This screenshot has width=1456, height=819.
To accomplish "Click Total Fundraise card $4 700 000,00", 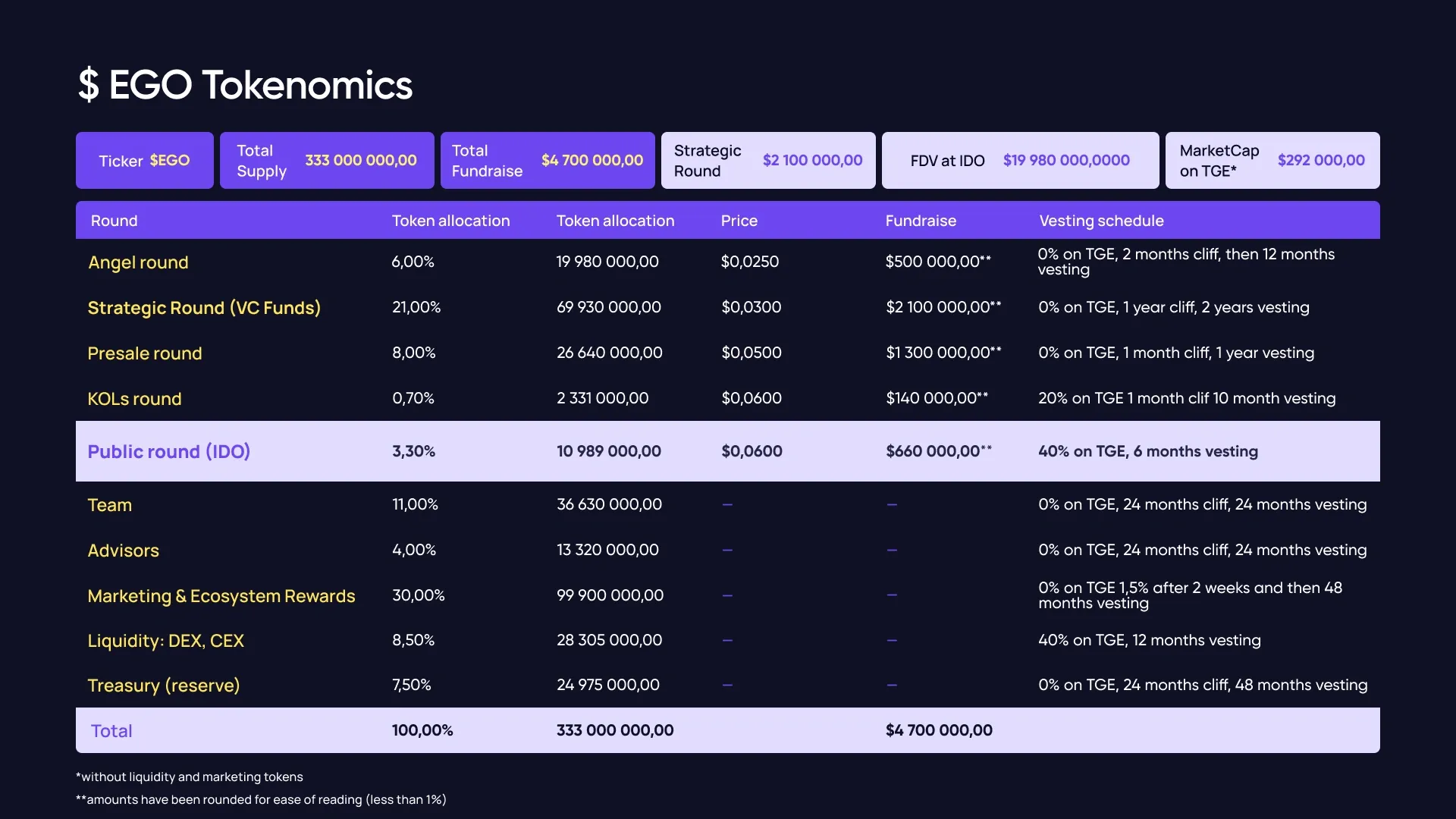I will pyautogui.click(x=548, y=160).
